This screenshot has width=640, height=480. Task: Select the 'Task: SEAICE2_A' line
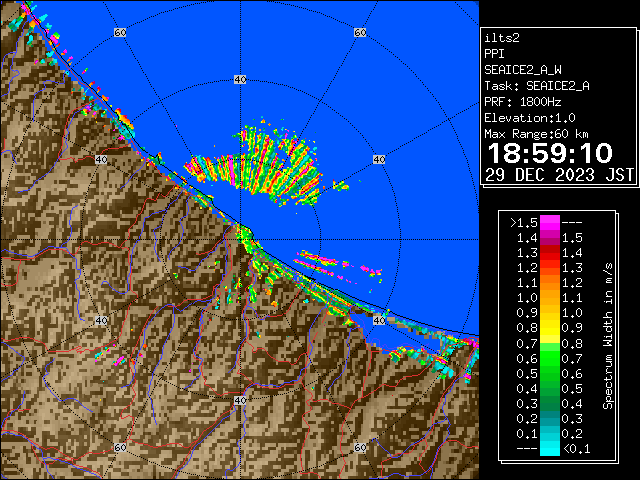click(536, 86)
